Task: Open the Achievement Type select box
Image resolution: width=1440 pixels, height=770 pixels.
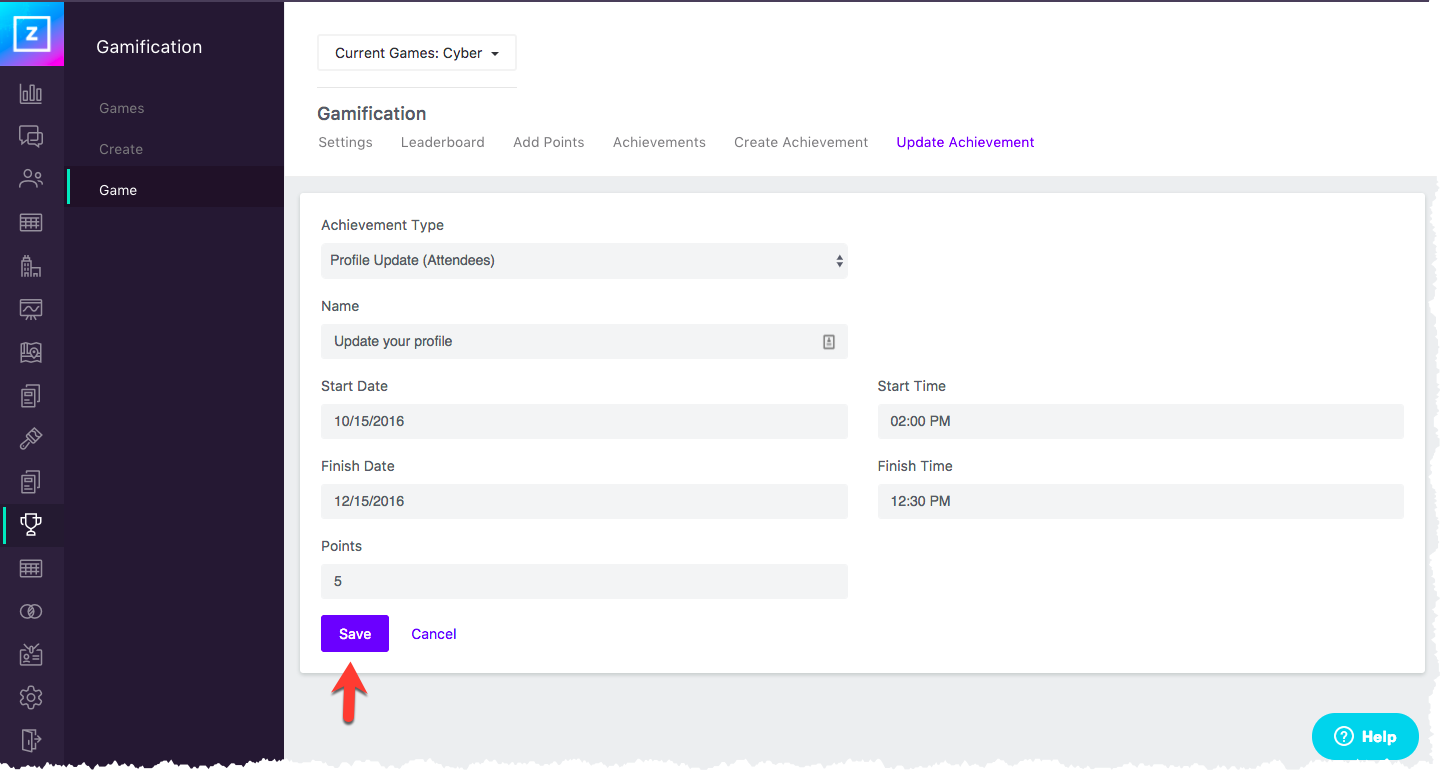Action: coord(584,261)
